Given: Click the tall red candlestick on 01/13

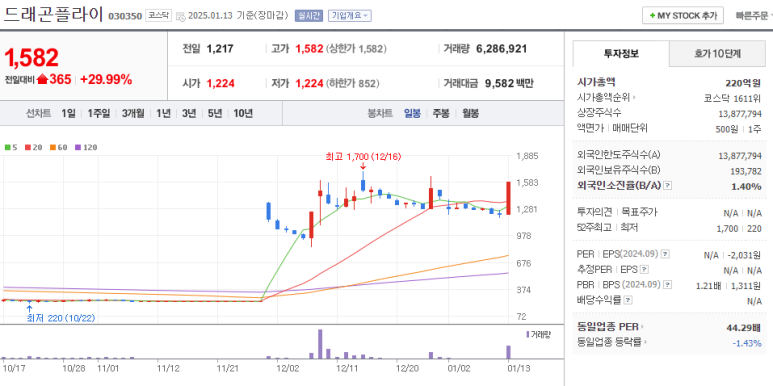Looking at the screenshot, I should click(x=508, y=198).
